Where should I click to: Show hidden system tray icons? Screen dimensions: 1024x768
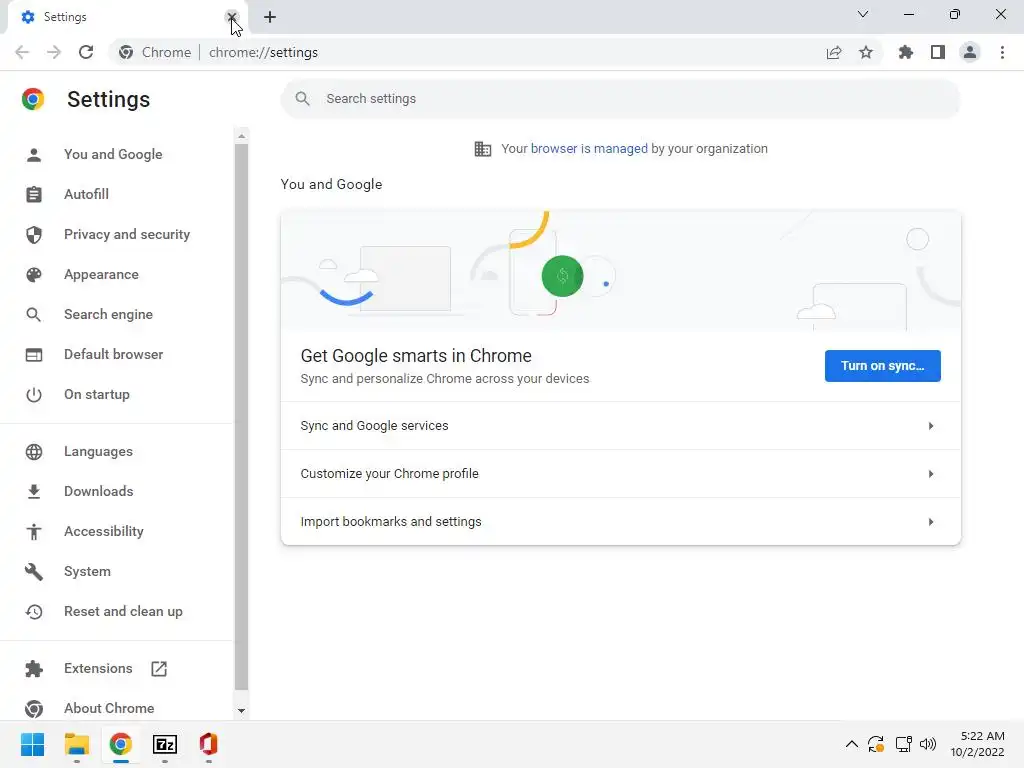(x=852, y=744)
